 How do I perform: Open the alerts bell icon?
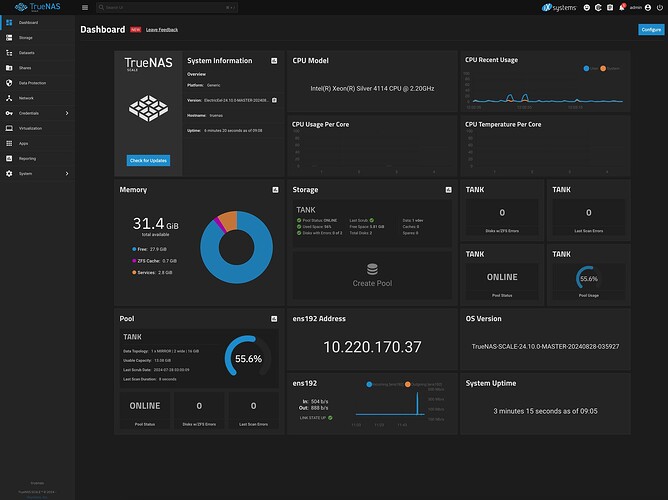(x=622, y=7)
